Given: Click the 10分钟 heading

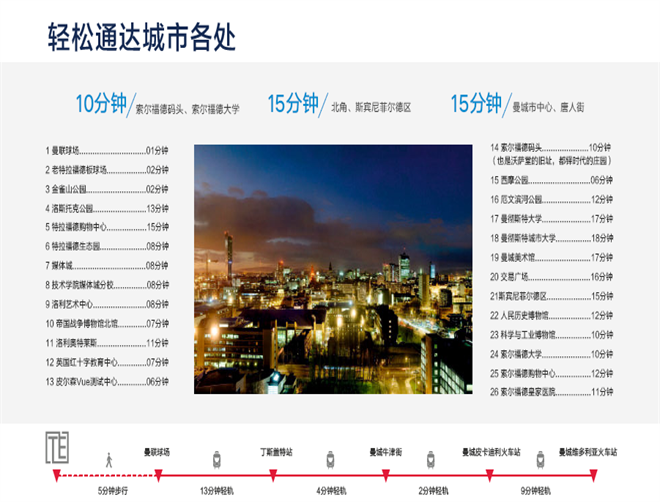Looking at the screenshot, I should click(101, 103).
